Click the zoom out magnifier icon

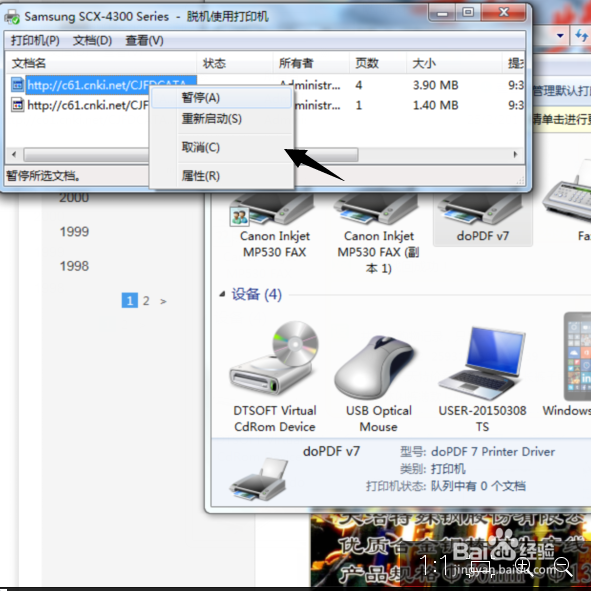pyautogui.click(x=563, y=566)
